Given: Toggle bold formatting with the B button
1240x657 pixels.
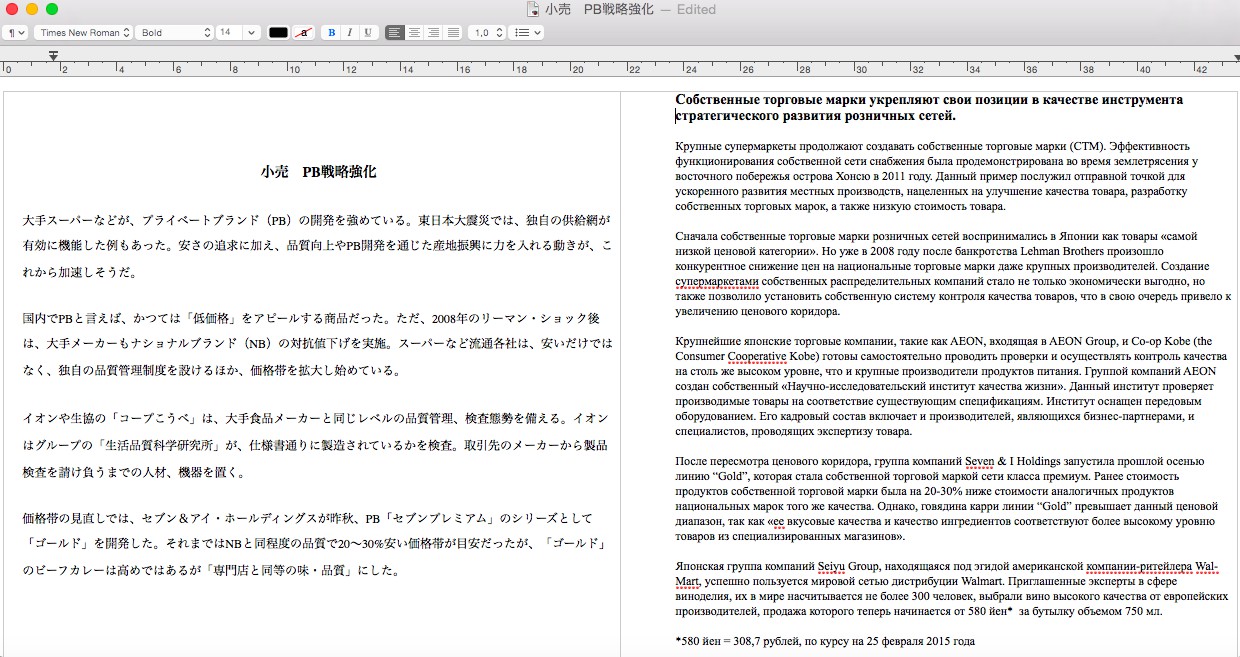Looking at the screenshot, I should pyautogui.click(x=331, y=32).
